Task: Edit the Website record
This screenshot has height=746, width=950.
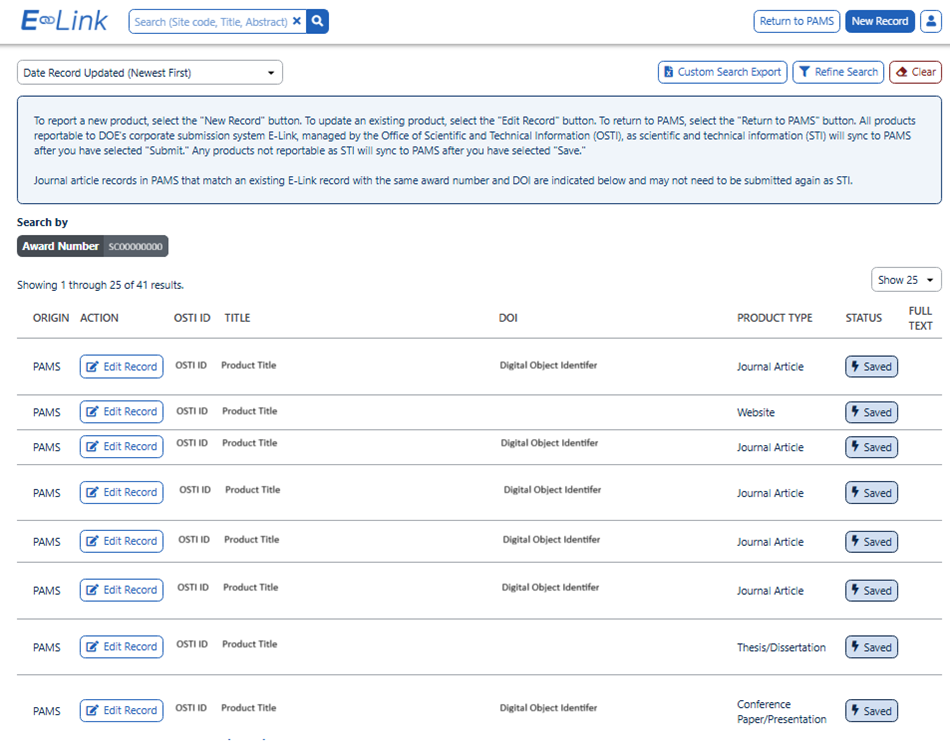Action: coord(121,412)
